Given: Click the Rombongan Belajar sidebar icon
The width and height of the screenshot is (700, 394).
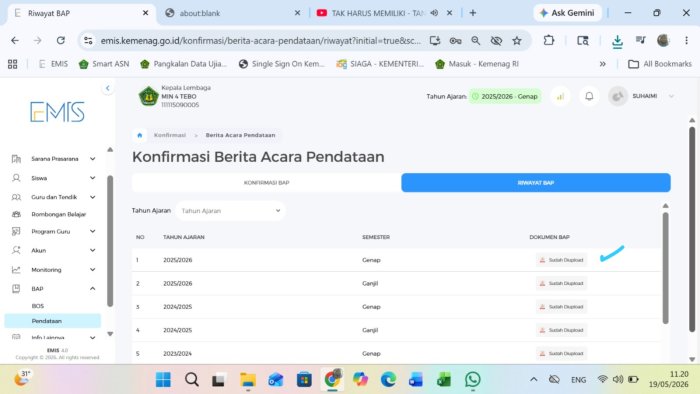Looking at the screenshot, I should [x=16, y=214].
